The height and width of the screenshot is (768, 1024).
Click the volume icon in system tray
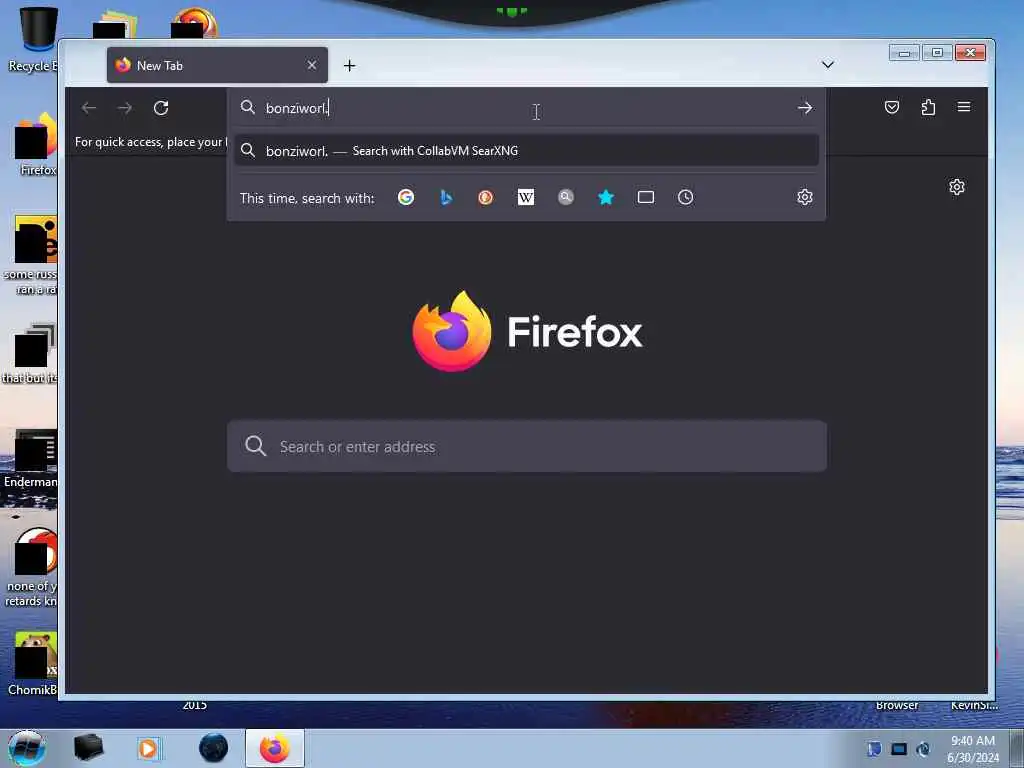pos(923,749)
